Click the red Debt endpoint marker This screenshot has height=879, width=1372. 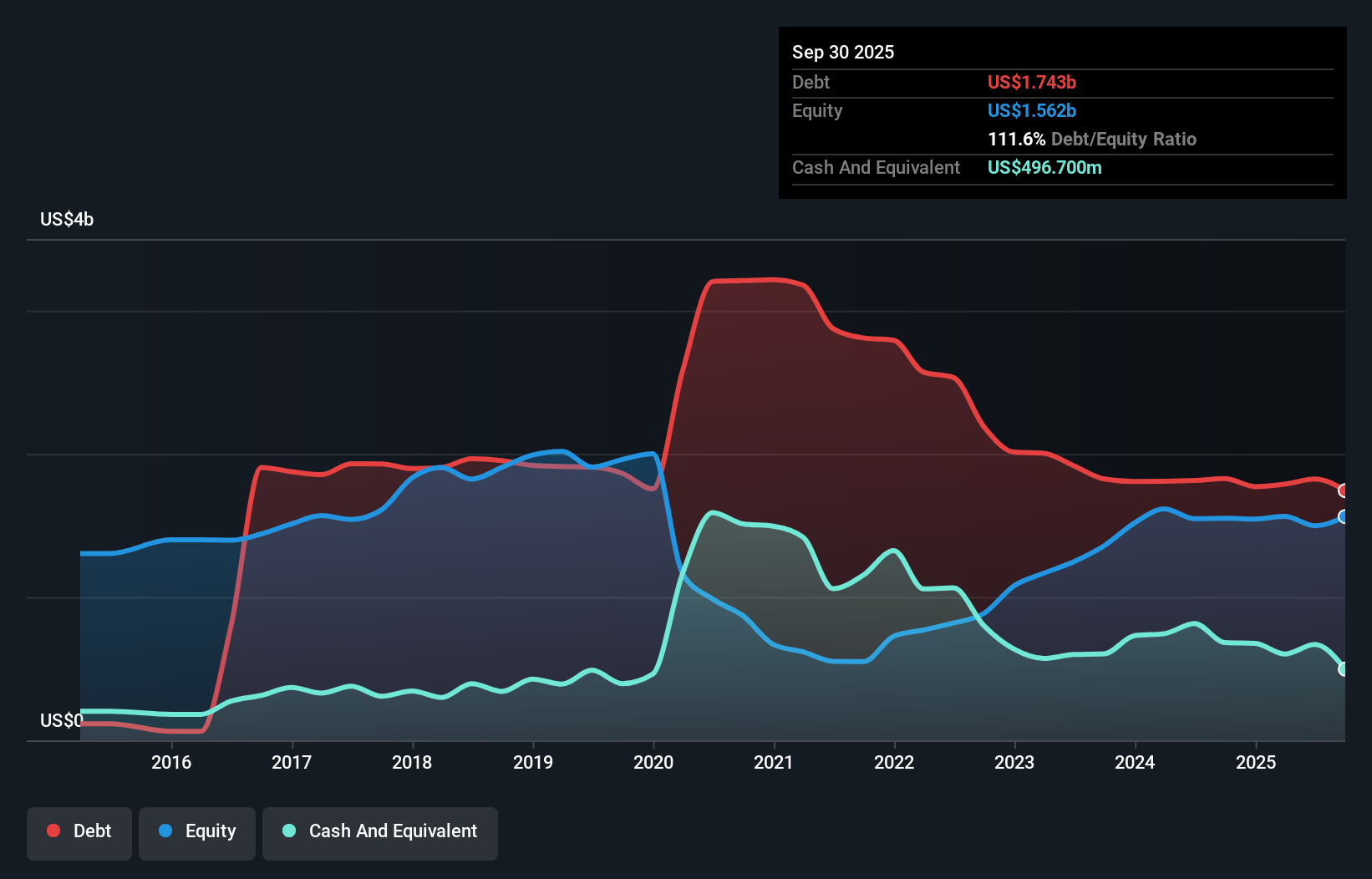tap(1344, 490)
